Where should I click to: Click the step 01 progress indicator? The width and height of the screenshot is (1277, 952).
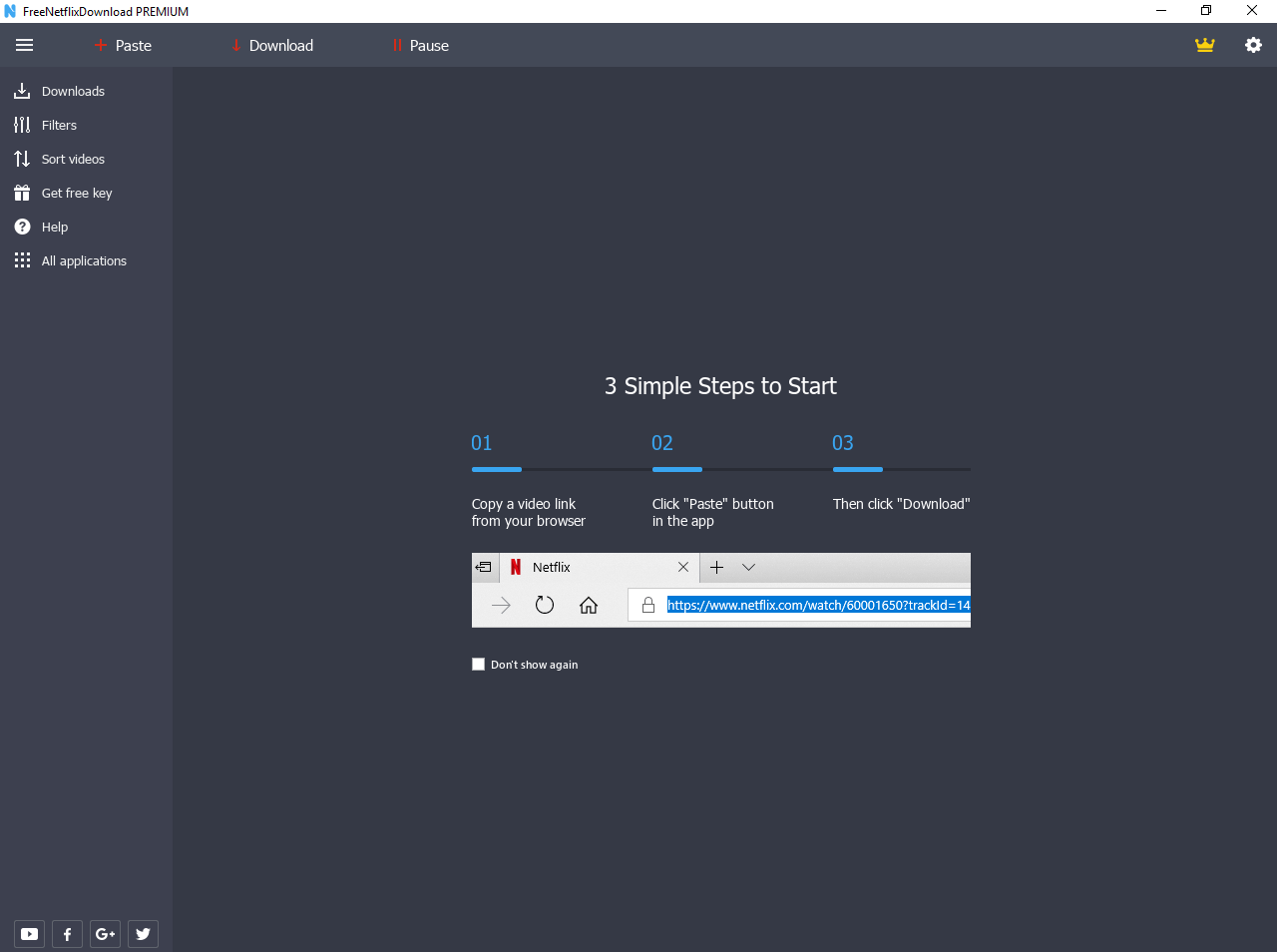click(496, 468)
